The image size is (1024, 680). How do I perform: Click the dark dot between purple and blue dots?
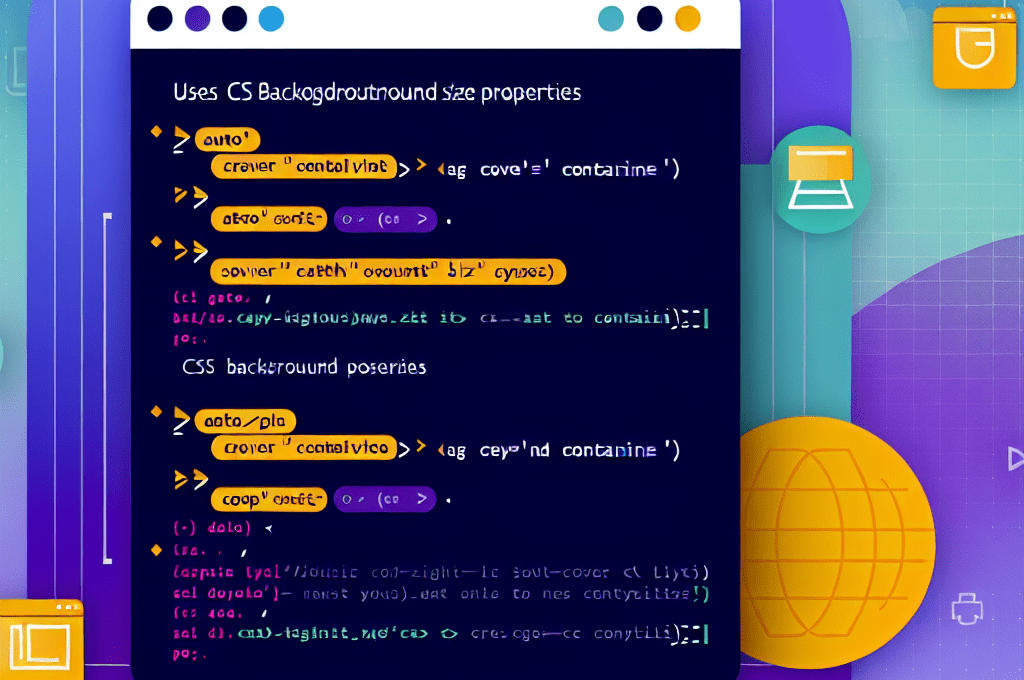pyautogui.click(x=234, y=18)
